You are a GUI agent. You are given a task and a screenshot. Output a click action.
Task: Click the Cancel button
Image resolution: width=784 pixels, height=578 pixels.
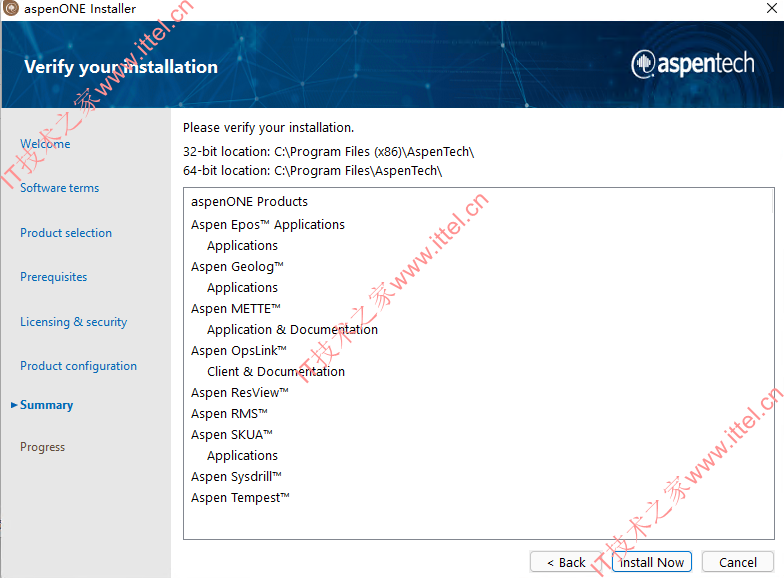pos(738,562)
